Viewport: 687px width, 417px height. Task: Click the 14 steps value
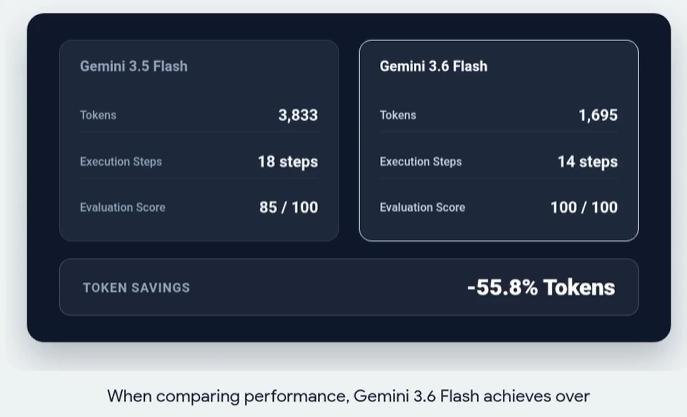(588, 162)
